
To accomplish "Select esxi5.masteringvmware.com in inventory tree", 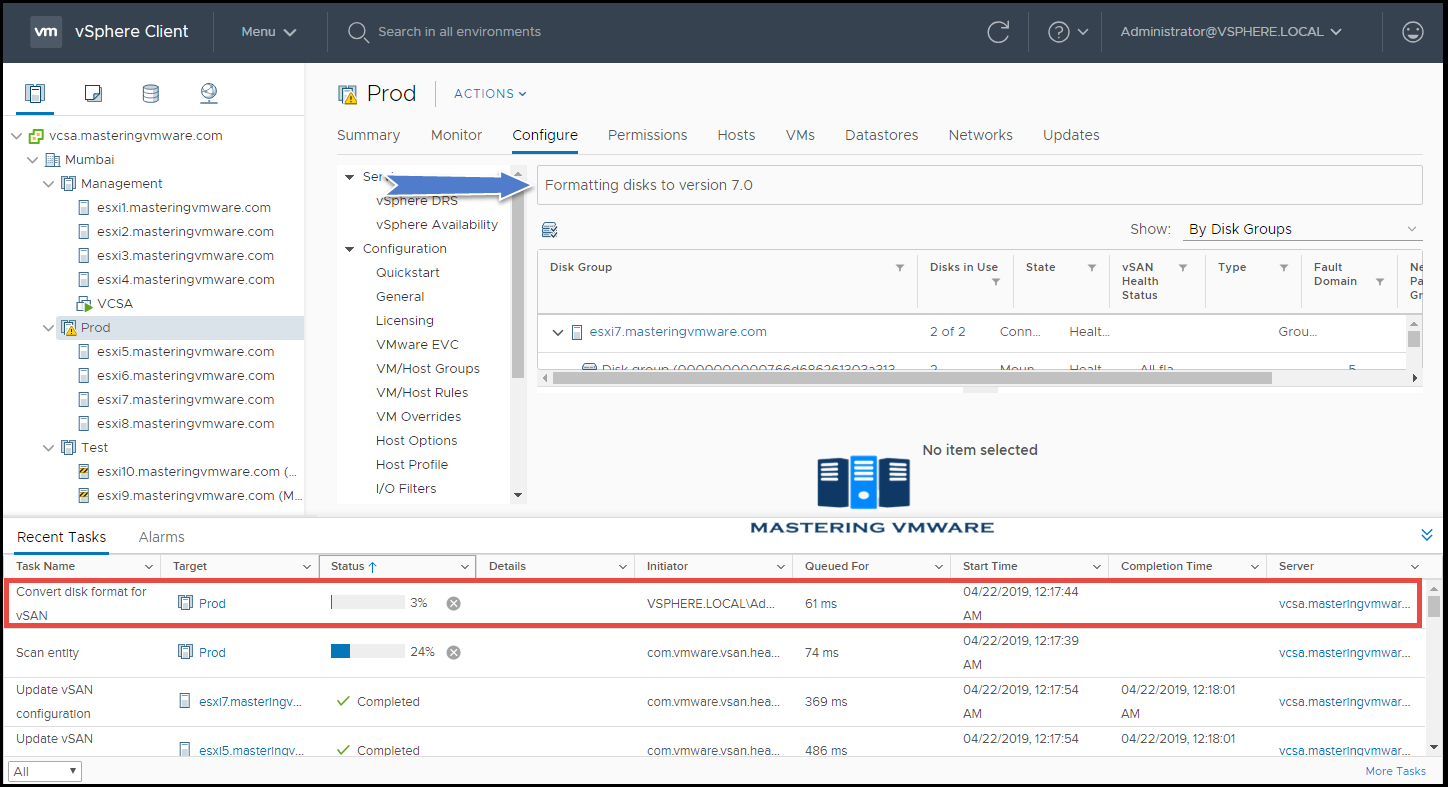I will tap(186, 352).
